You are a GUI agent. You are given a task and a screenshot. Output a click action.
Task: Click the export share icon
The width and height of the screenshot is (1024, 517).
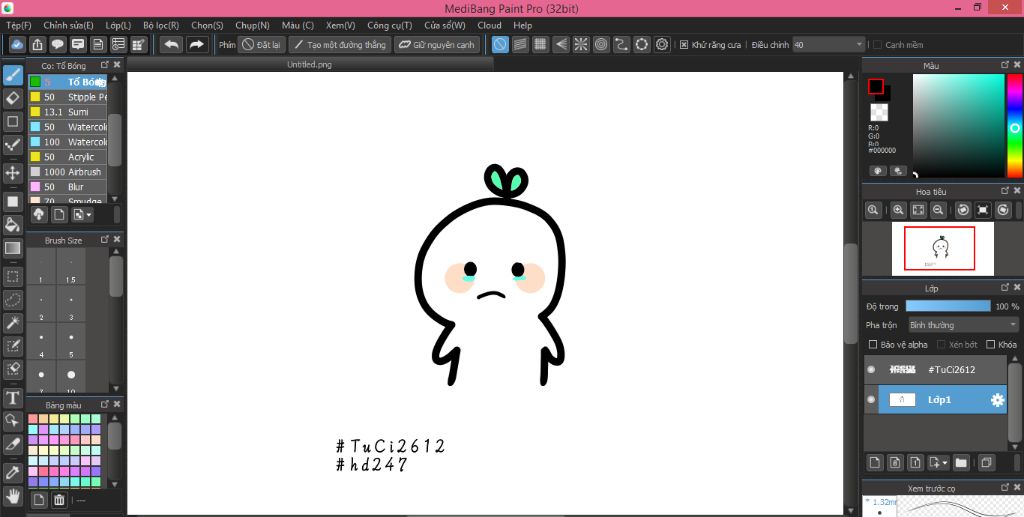click(37, 44)
